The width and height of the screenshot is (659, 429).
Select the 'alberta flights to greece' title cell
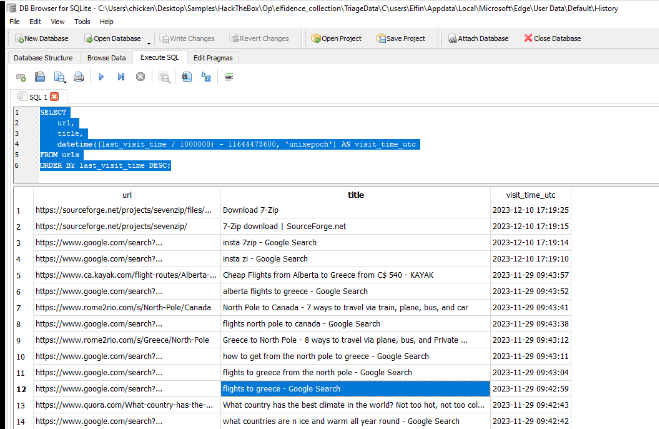356,291
